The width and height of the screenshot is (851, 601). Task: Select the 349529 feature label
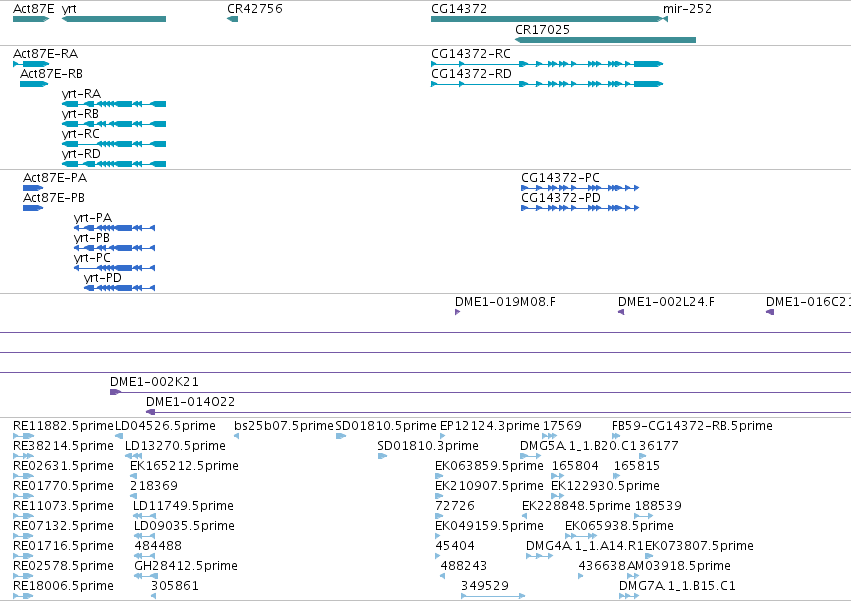[x=485, y=587]
